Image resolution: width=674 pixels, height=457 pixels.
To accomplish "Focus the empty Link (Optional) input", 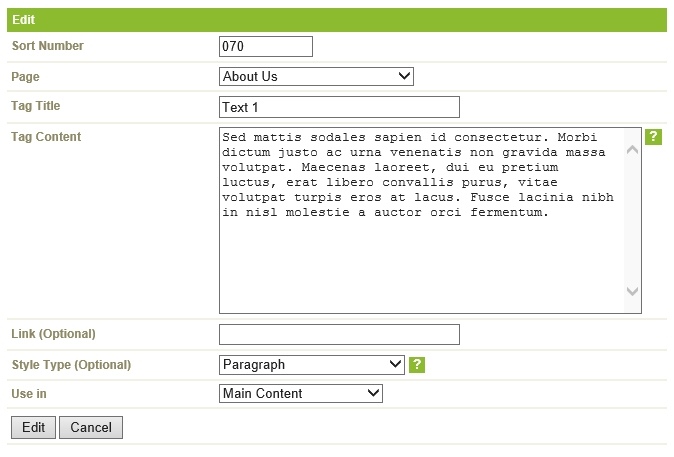I will click(x=339, y=334).
